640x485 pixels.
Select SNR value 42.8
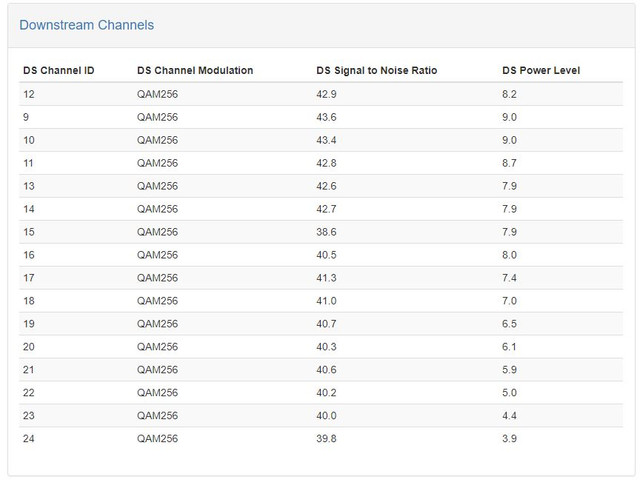click(x=326, y=163)
